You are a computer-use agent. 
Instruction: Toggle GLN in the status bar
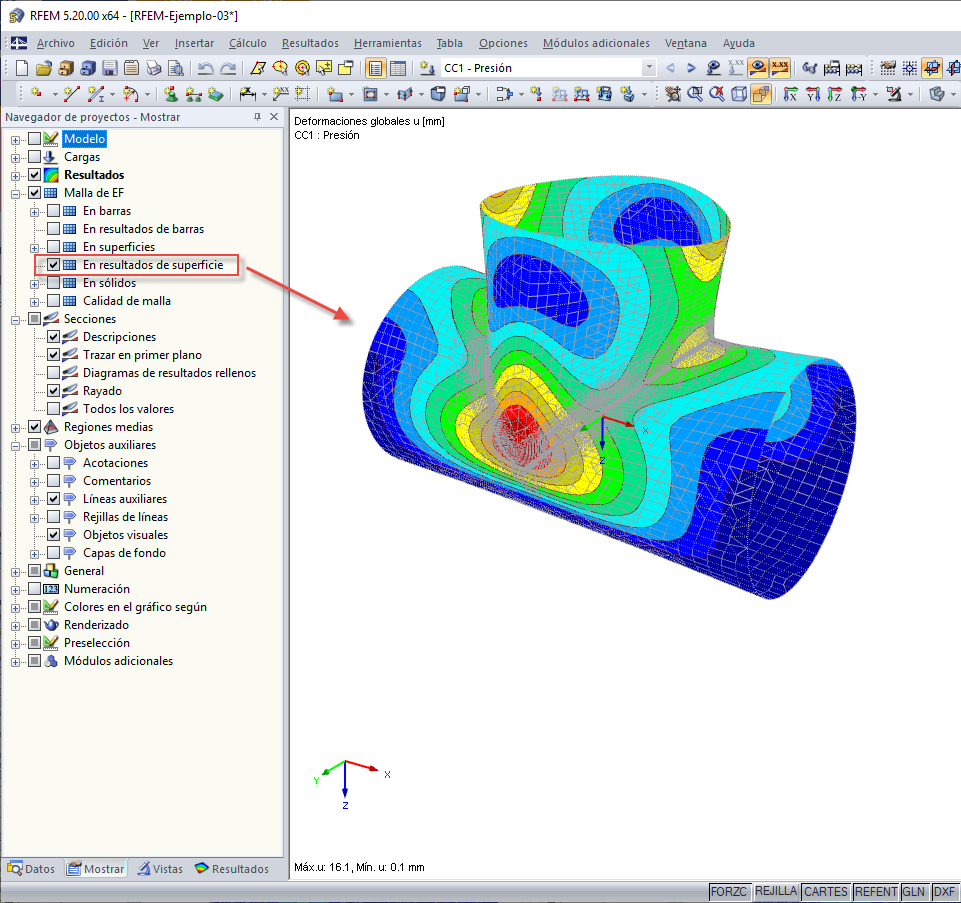pos(913,891)
